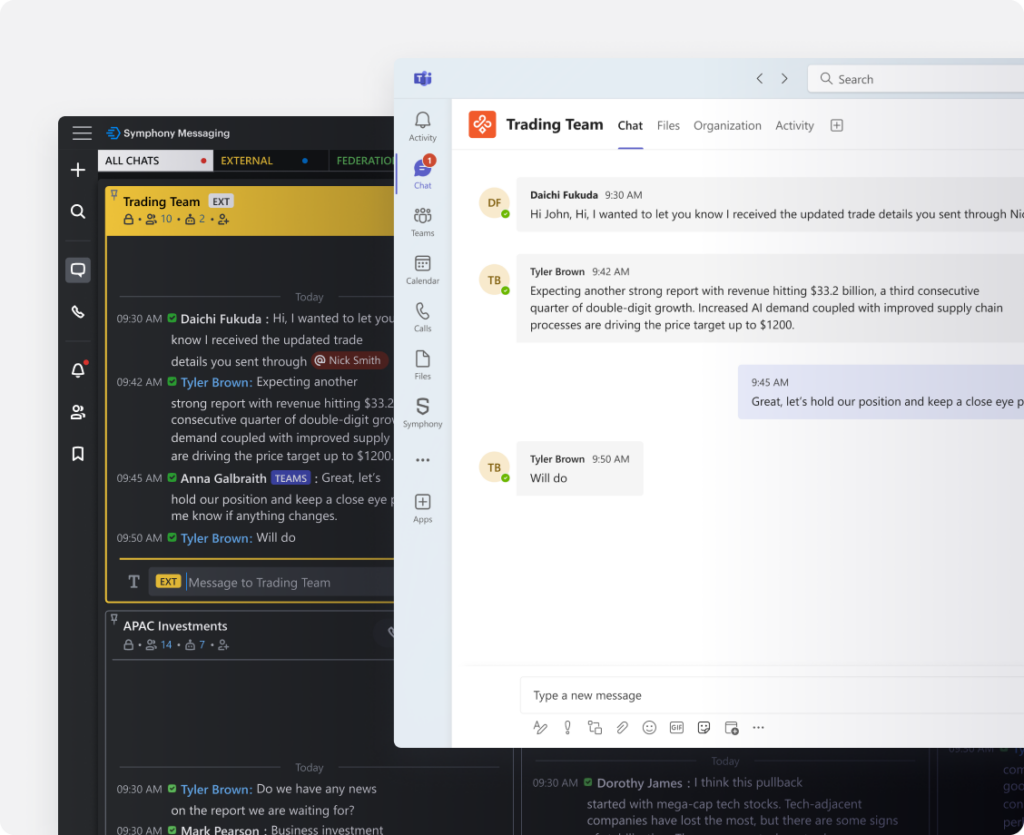This screenshot has width=1024, height=835.
Task: Open the Symphony app in Teams sidebar
Action: tap(422, 411)
